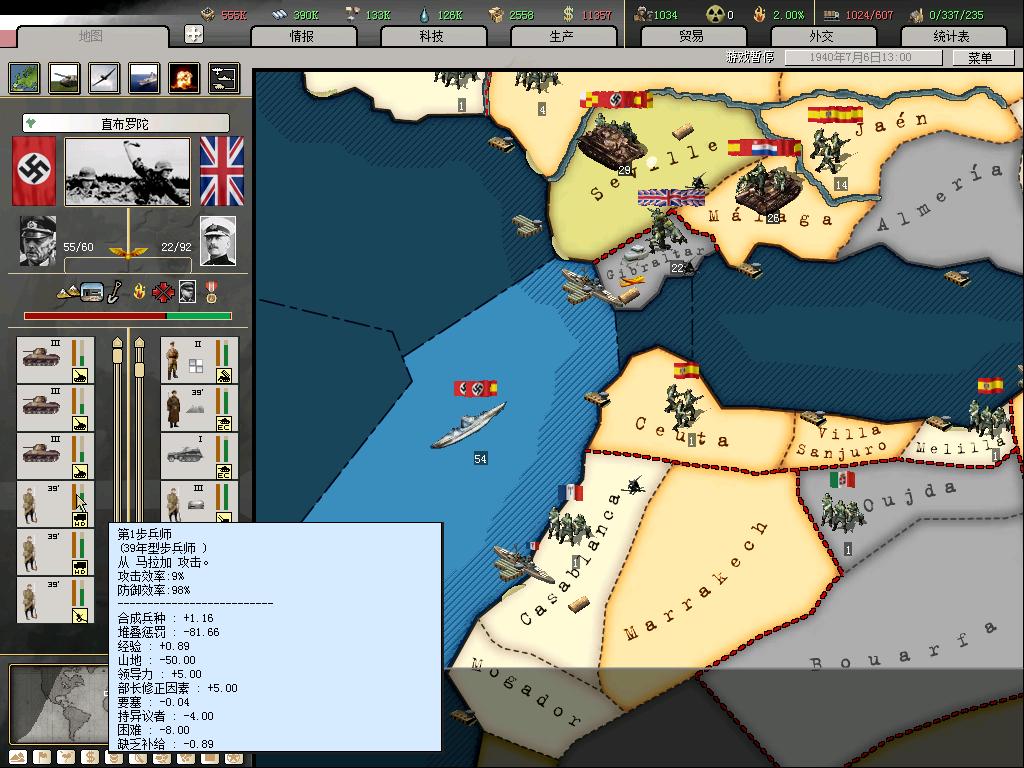Viewport: 1024px width, 768px height.
Task: Click tooltip line 山地 -50.00
Action: coord(157,660)
